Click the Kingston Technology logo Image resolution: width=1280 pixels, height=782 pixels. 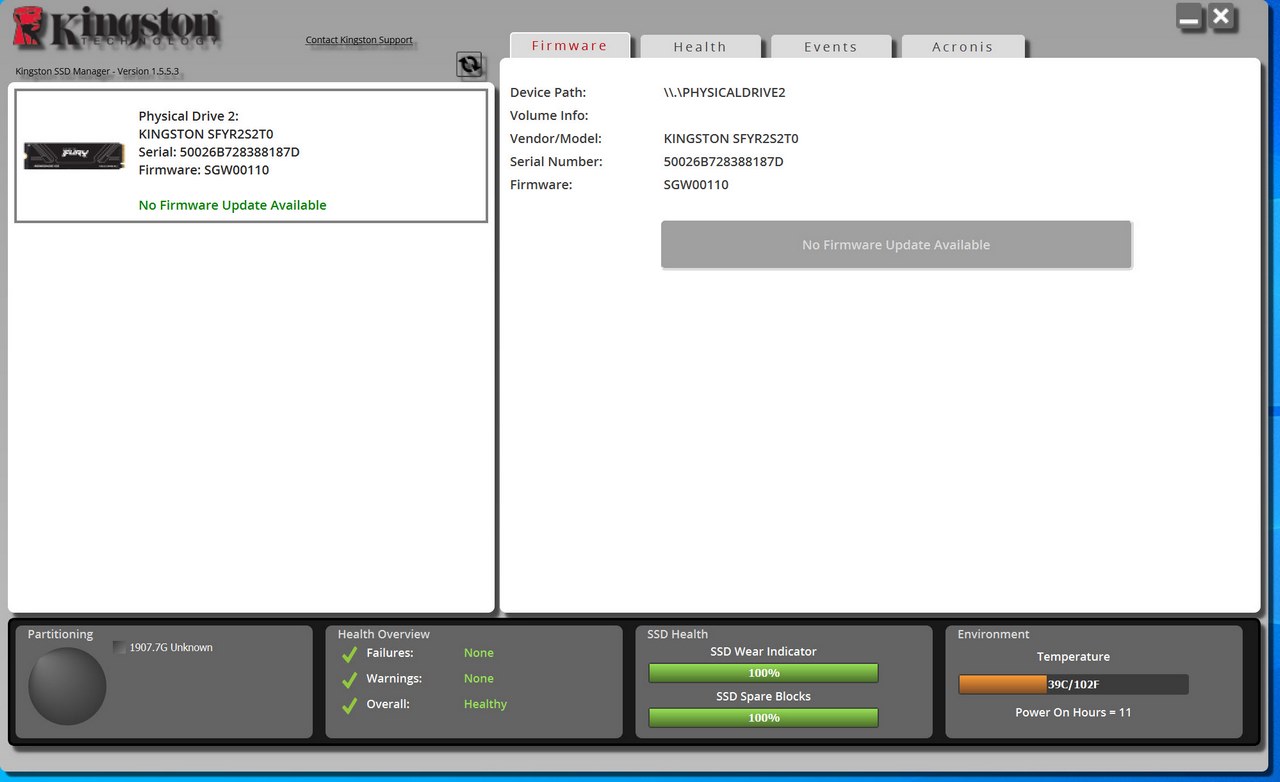115,29
